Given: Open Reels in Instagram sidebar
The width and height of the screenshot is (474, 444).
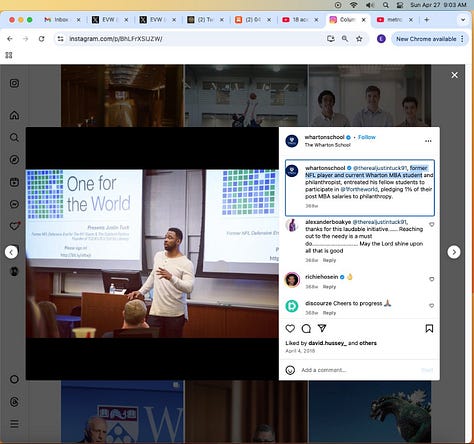Looking at the screenshot, I should pos(14,182).
